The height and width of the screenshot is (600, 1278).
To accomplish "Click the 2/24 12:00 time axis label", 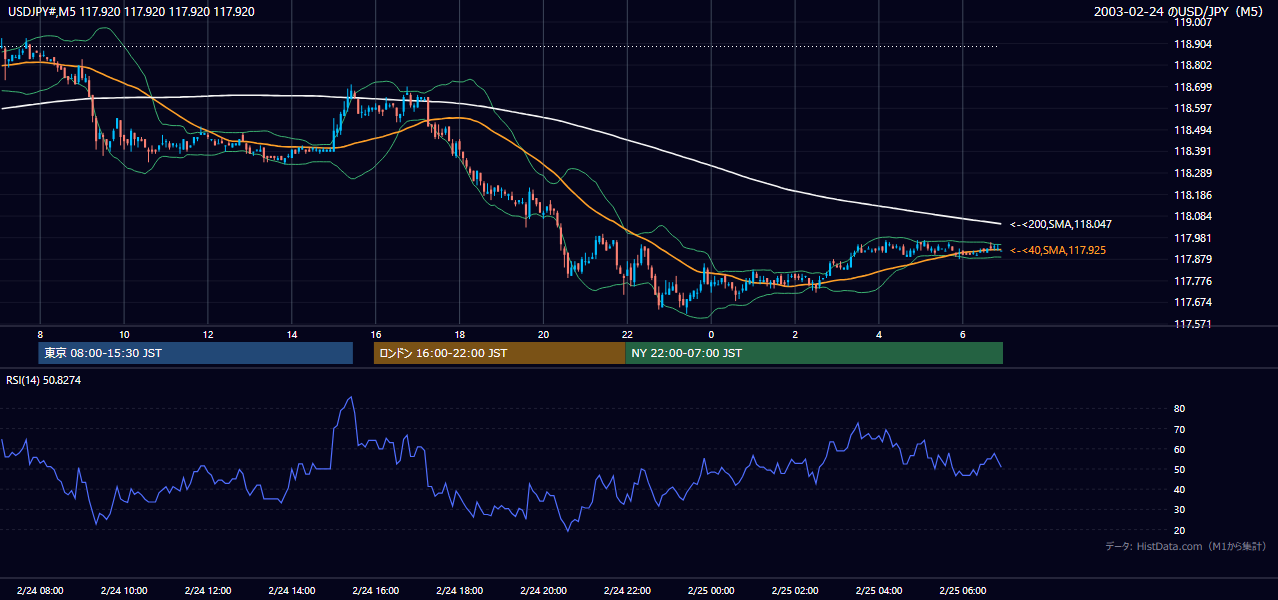I will click(208, 591).
